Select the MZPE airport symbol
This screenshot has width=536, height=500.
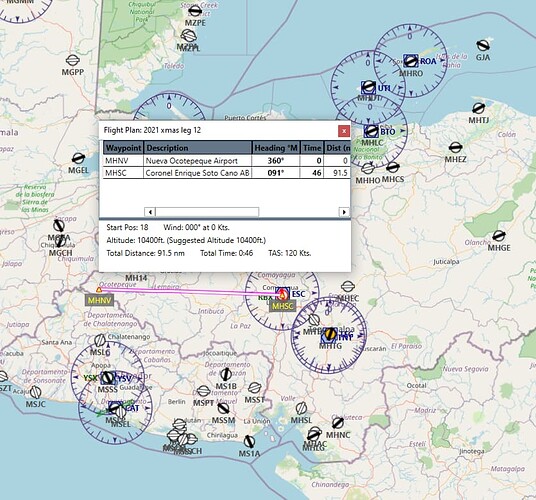pyautogui.click(x=195, y=11)
